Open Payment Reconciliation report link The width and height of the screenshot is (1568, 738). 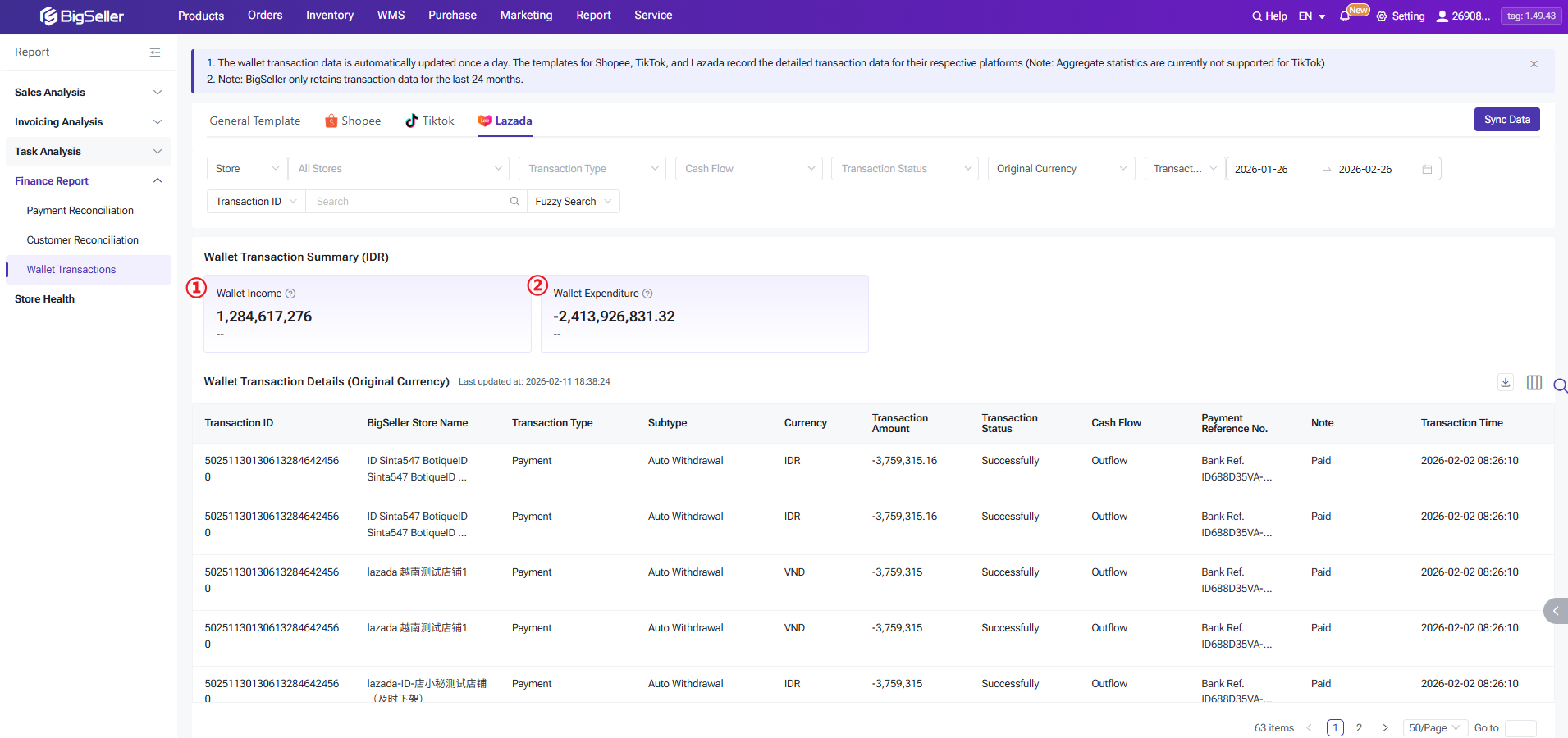tap(80, 211)
